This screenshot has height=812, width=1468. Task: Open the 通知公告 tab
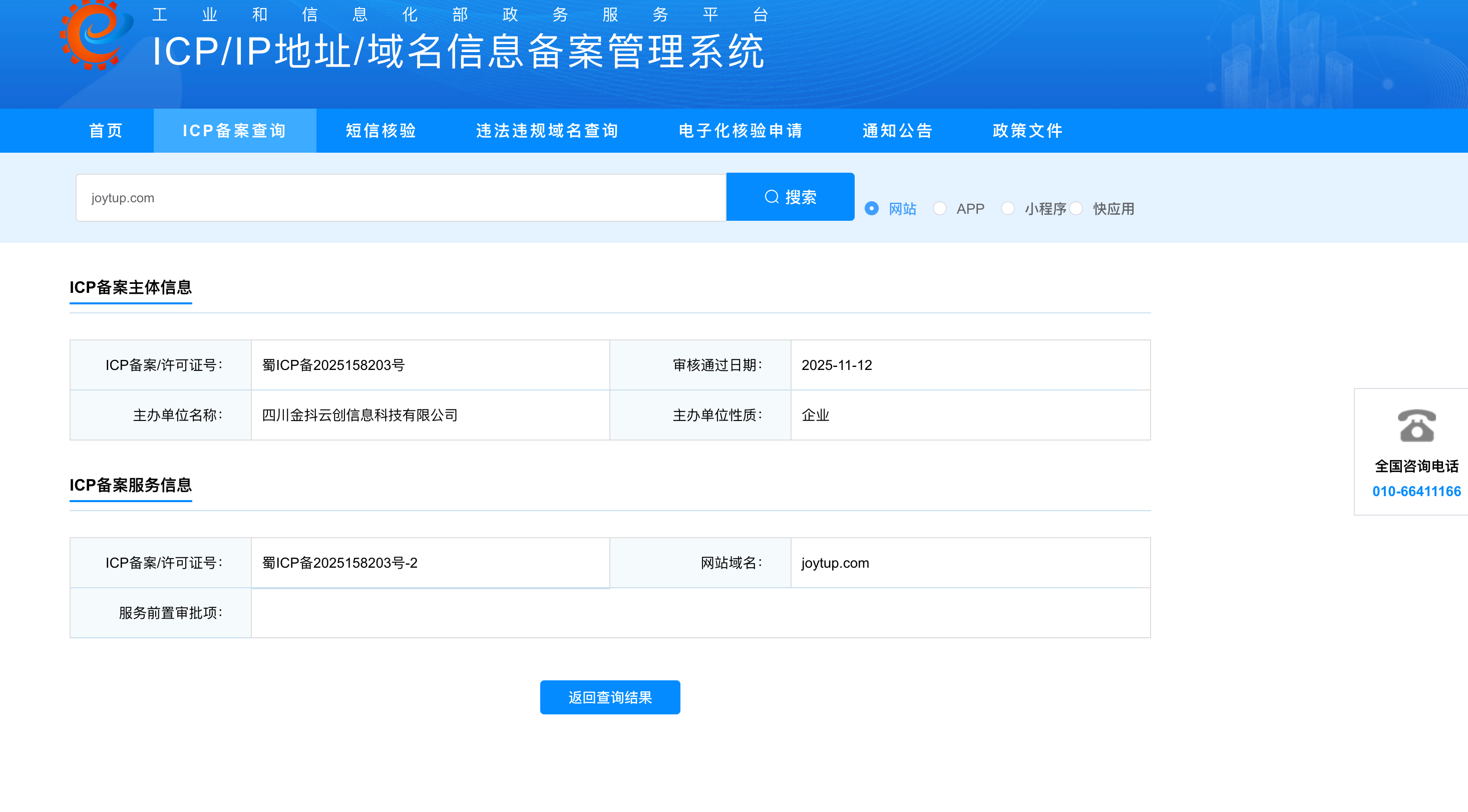tap(897, 131)
